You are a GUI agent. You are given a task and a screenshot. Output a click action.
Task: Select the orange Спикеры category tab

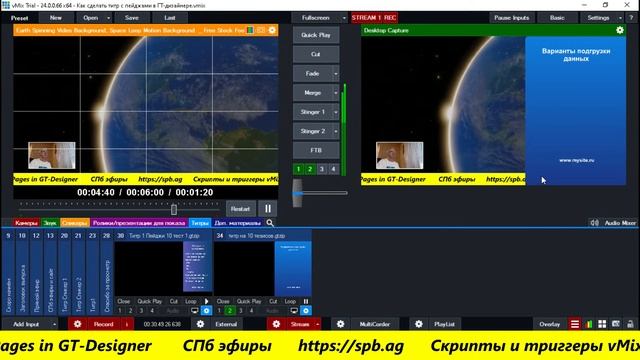pos(75,223)
